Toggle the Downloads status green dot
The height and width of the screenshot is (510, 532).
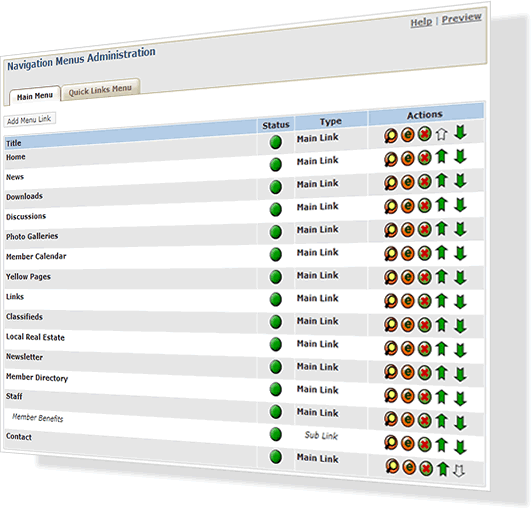point(276,187)
